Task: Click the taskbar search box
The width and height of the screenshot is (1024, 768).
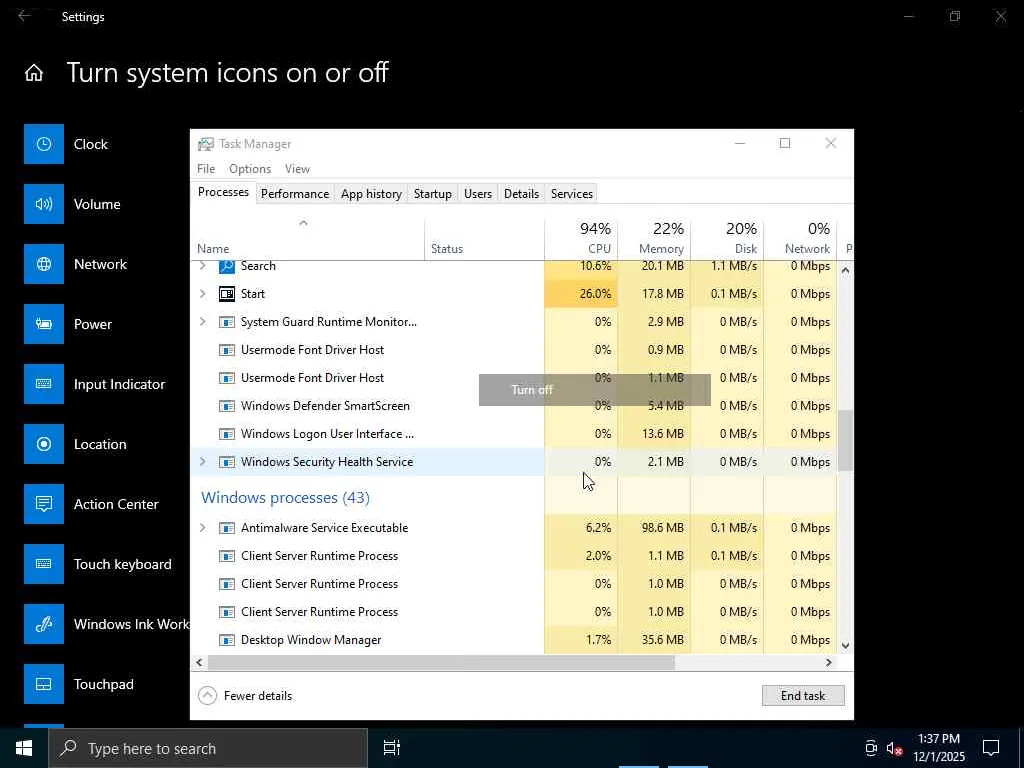Action: [208, 748]
